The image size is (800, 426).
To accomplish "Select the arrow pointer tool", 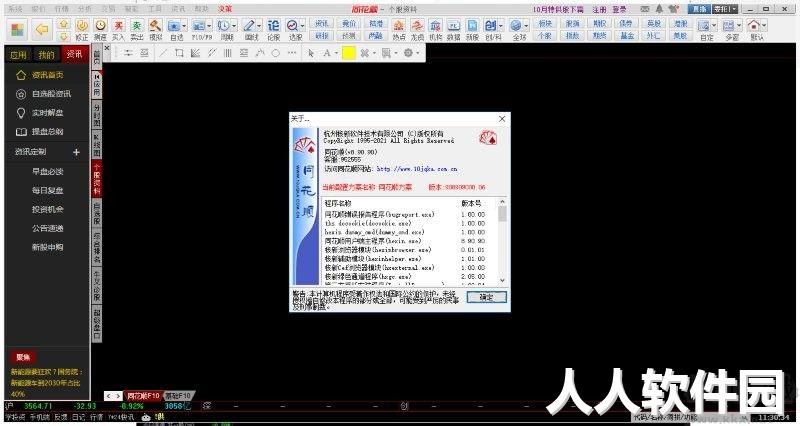I will 311,53.
